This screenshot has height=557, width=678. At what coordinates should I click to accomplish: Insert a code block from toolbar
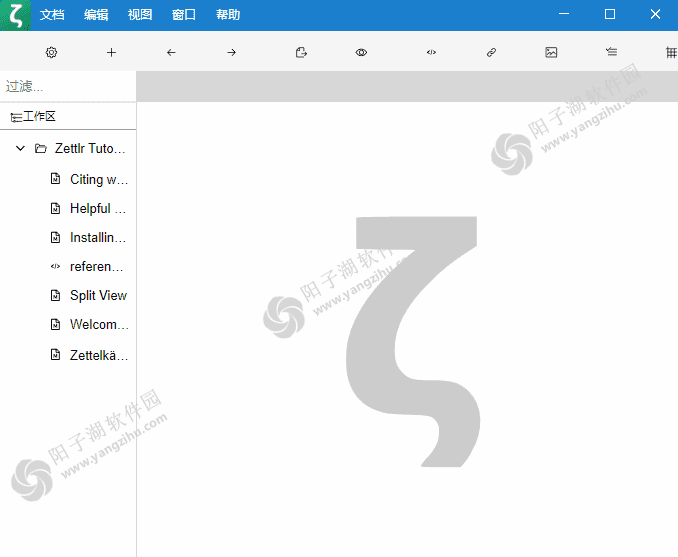click(x=431, y=52)
